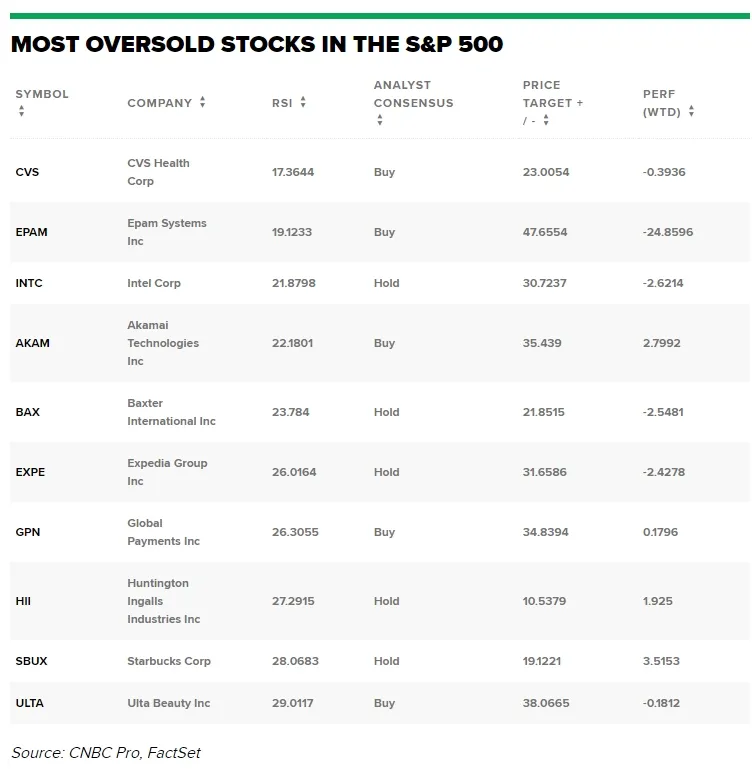Sort by RSI using its arrow icon
This screenshot has height=769, width=752.
(303, 102)
